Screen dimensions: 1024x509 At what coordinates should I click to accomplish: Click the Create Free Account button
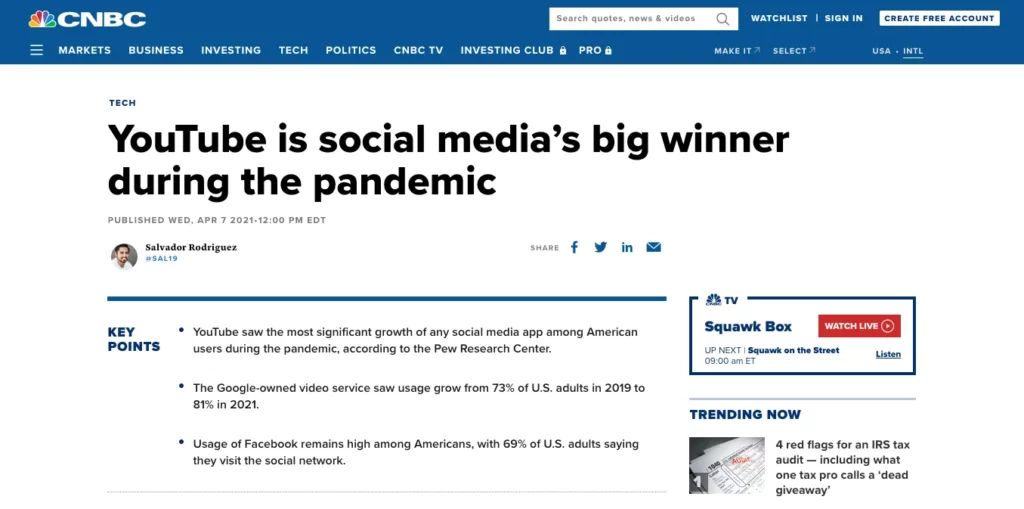tap(939, 18)
